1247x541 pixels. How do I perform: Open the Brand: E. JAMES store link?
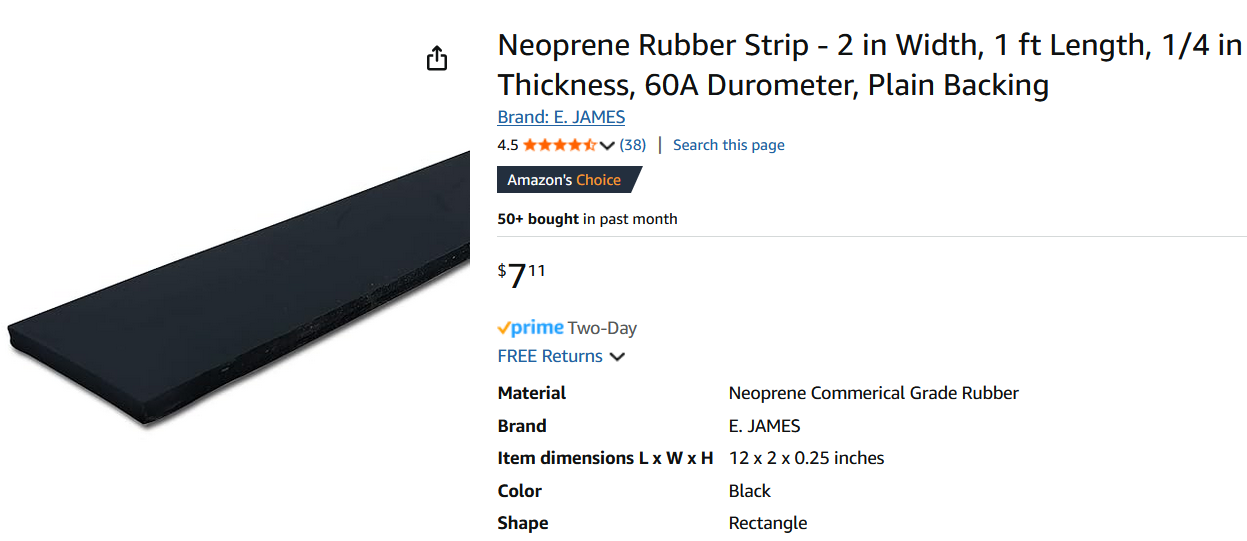tap(561, 117)
